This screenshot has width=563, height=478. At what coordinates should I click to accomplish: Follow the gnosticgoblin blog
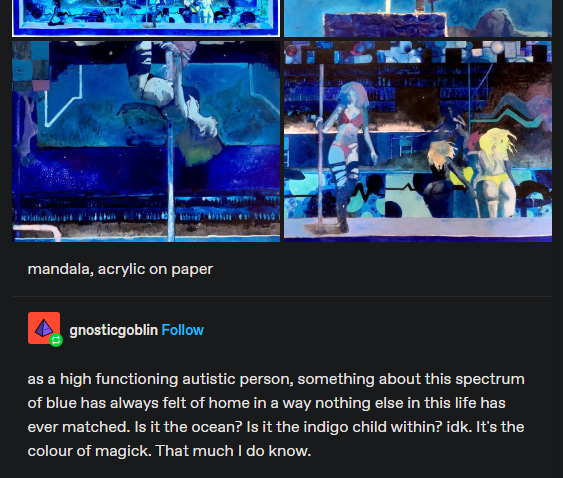[x=182, y=330]
